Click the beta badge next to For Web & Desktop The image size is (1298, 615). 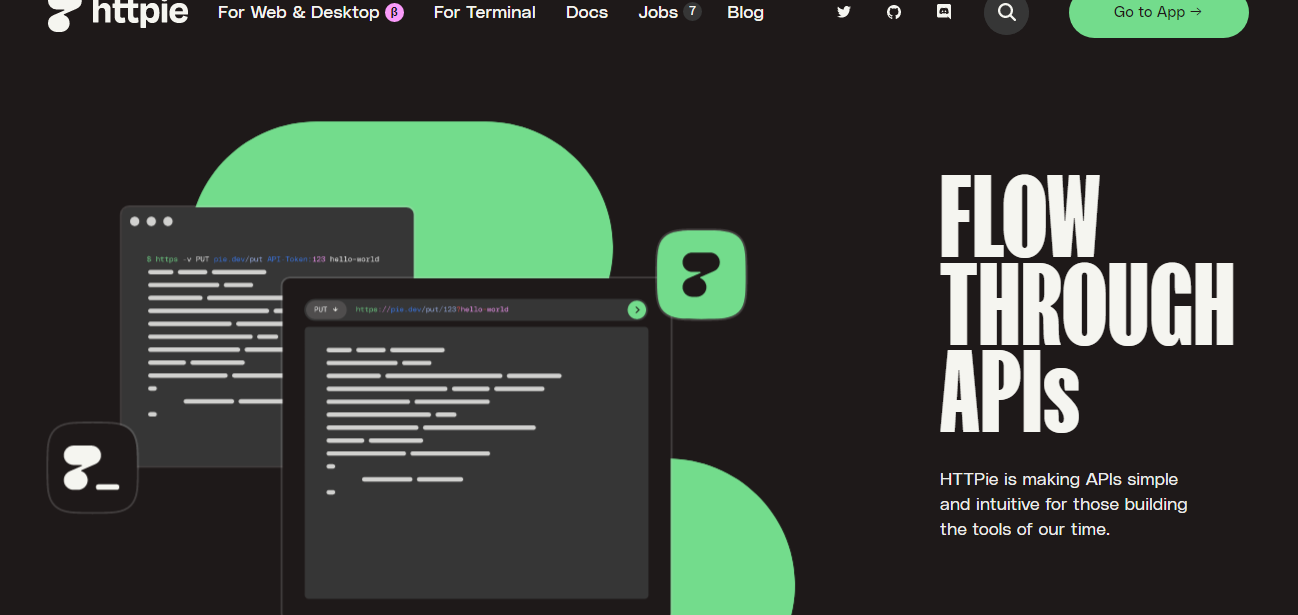tap(392, 12)
